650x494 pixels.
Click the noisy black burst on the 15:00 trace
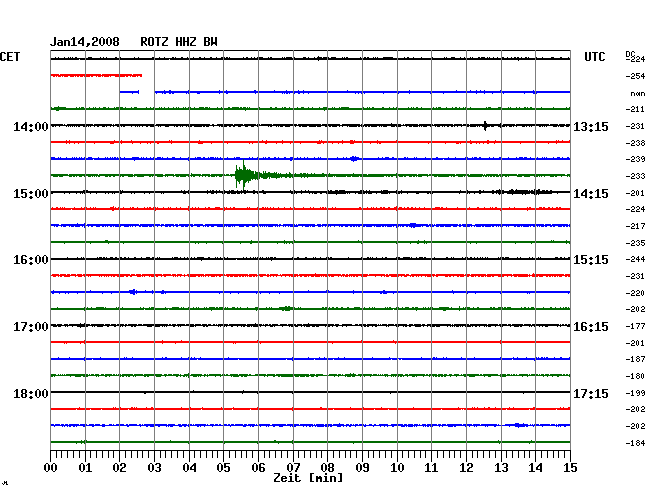click(523, 192)
